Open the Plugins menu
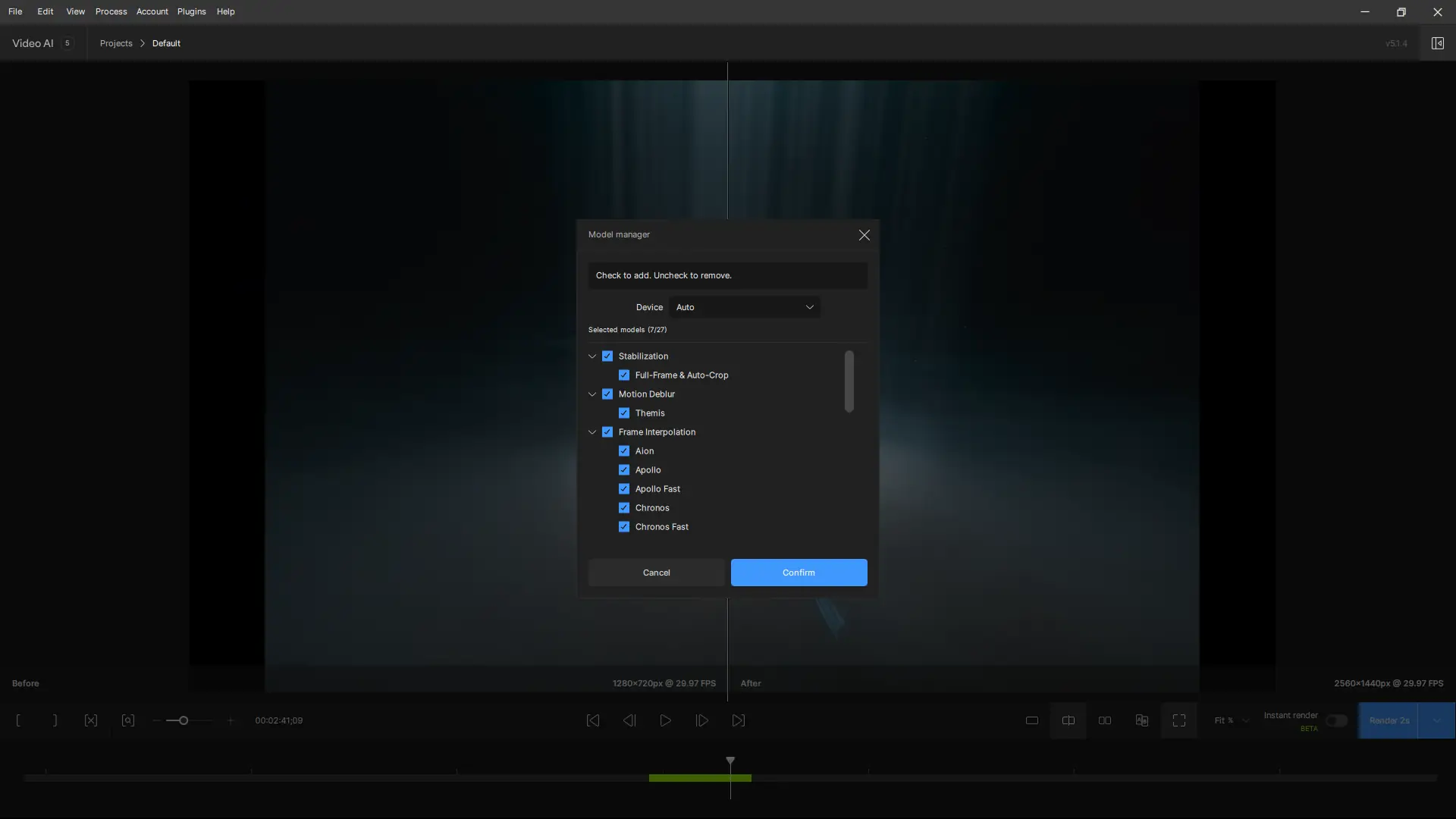This screenshot has height=819, width=1456. (191, 11)
